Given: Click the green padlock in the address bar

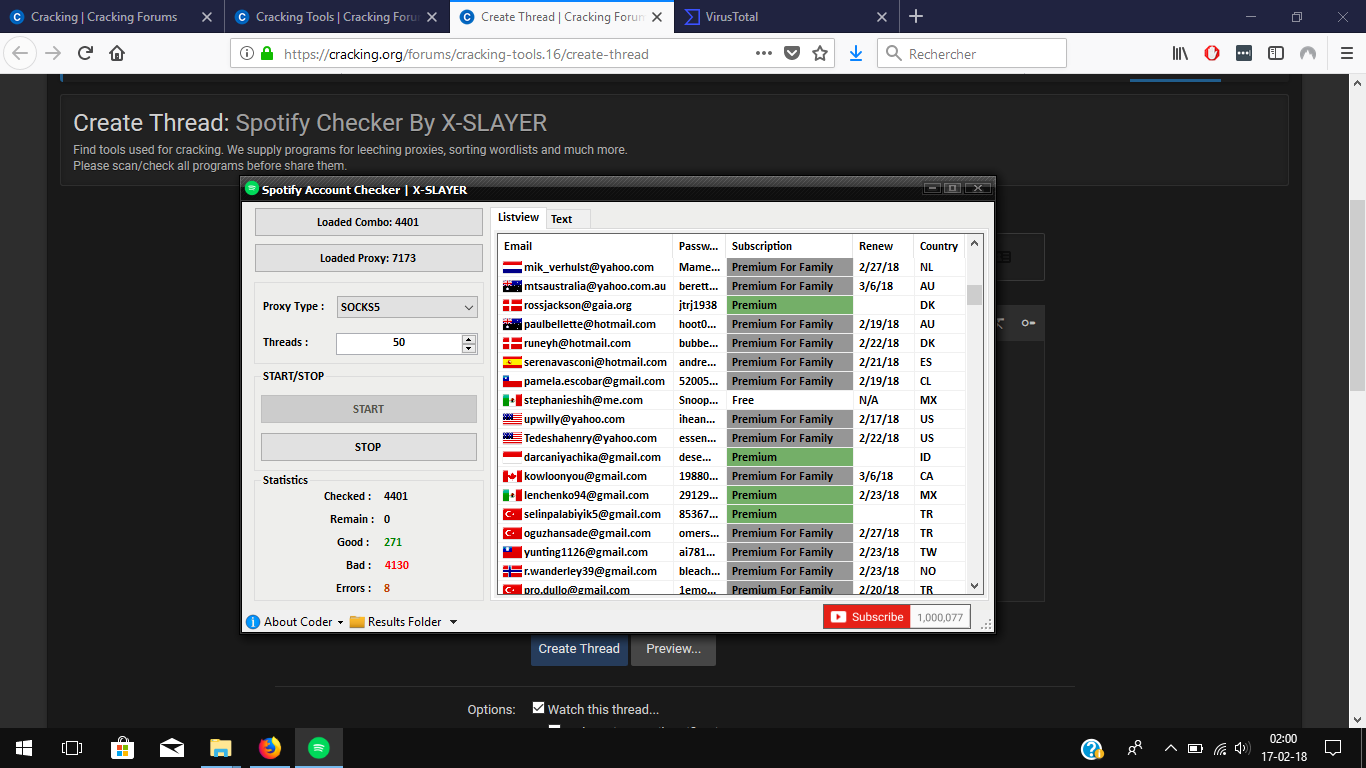Looking at the screenshot, I should (267, 54).
